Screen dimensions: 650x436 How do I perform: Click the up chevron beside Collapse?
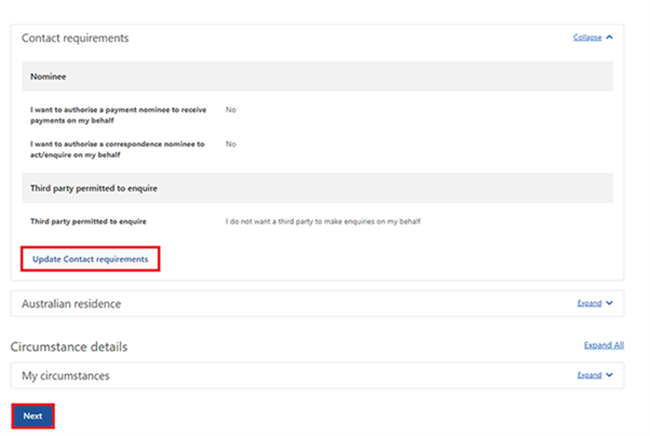pos(609,37)
